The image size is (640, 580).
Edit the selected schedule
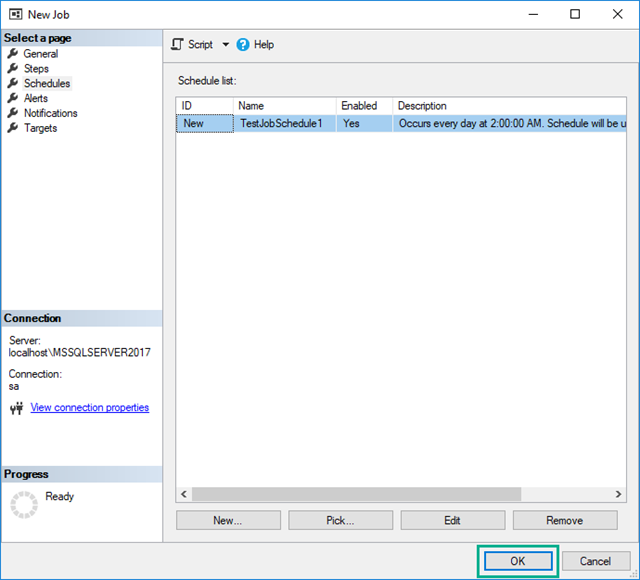452,520
